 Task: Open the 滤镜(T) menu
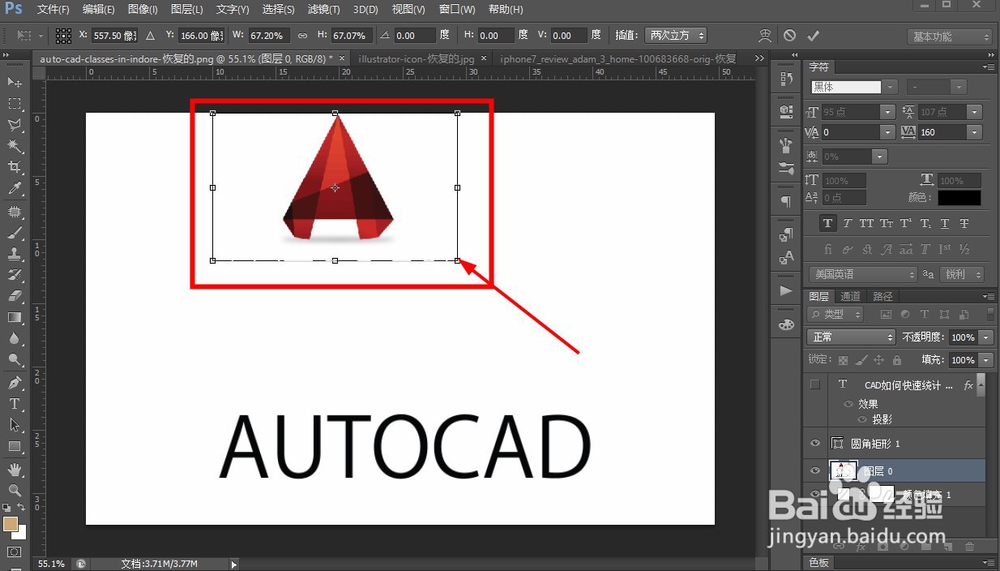click(323, 10)
